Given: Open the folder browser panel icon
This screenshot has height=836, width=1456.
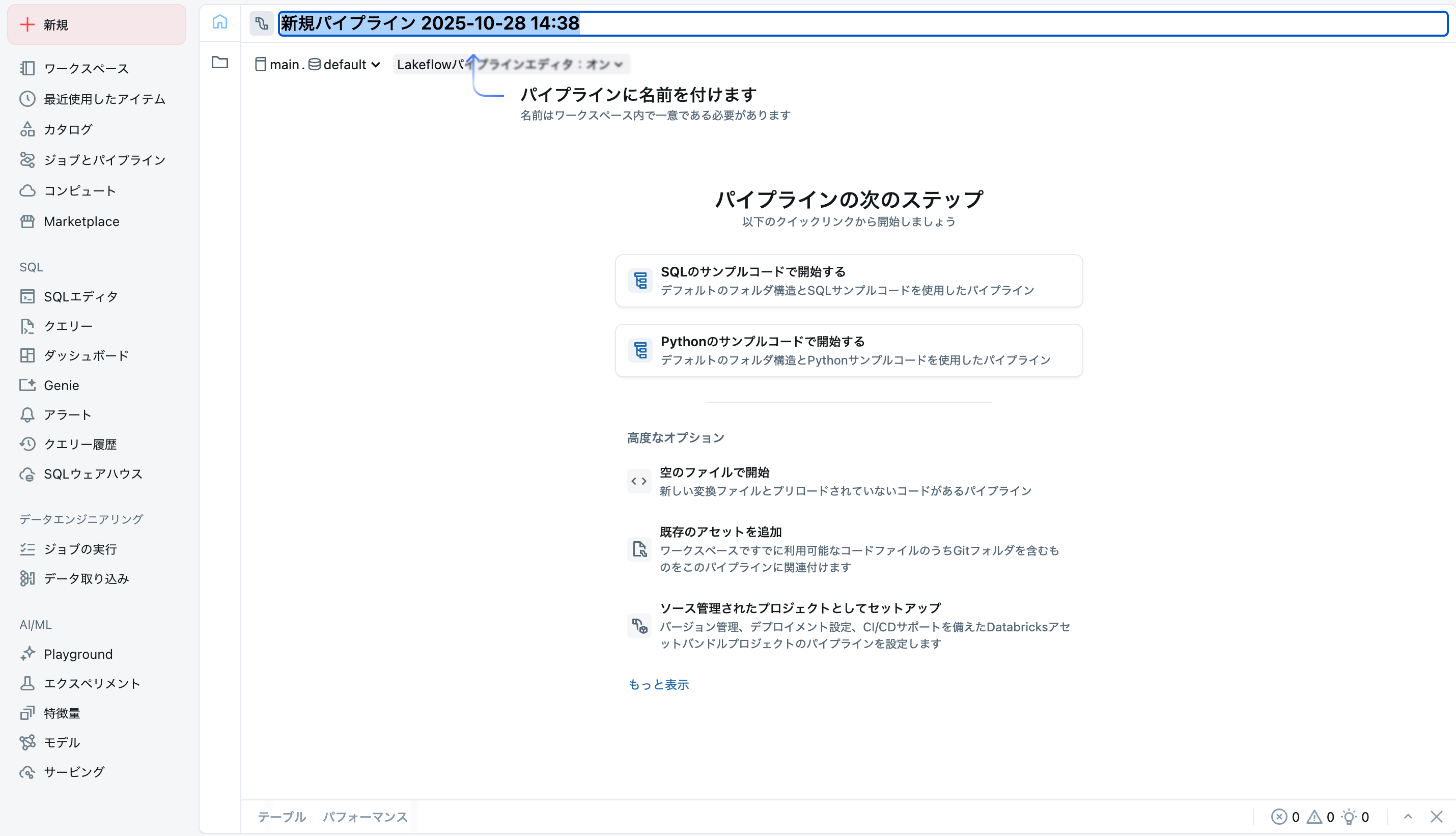Looking at the screenshot, I should 220,63.
